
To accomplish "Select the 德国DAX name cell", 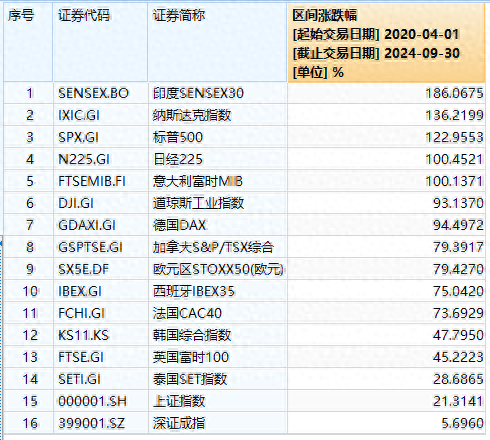I will tap(217, 225).
